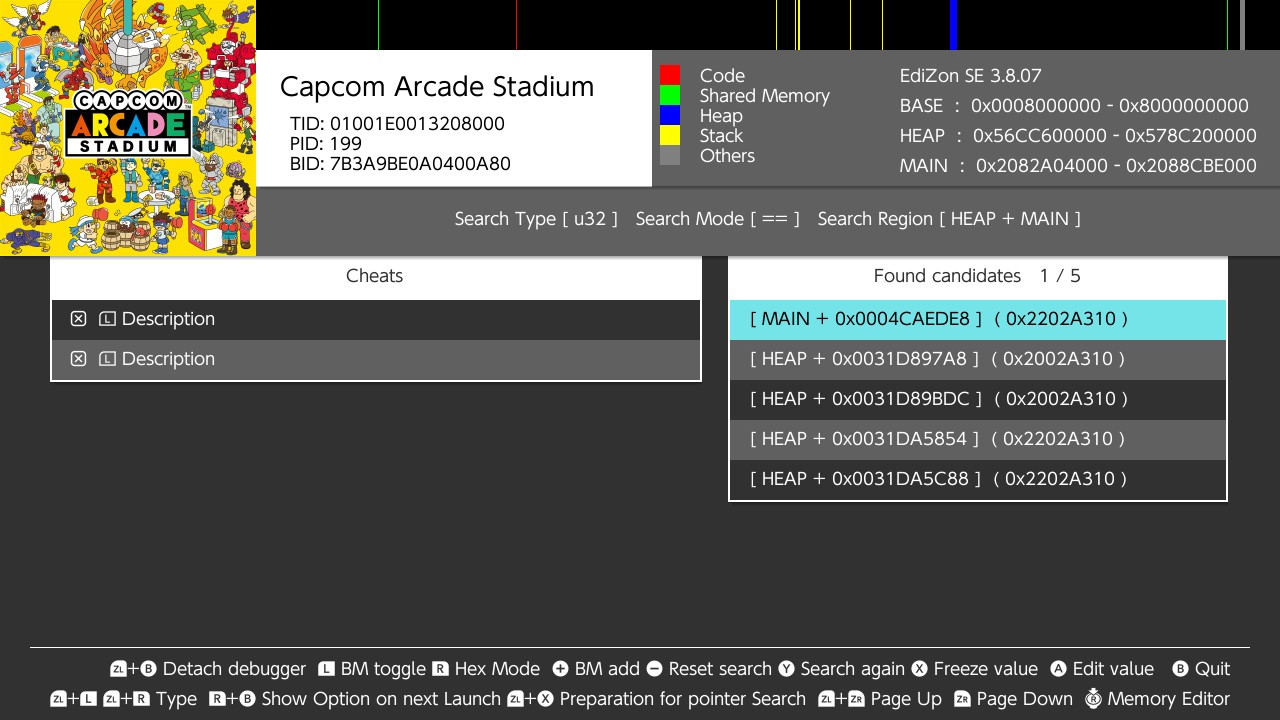Click the Detach debugger label
Image resolution: width=1280 pixels, height=720 pixels.
click(234, 669)
